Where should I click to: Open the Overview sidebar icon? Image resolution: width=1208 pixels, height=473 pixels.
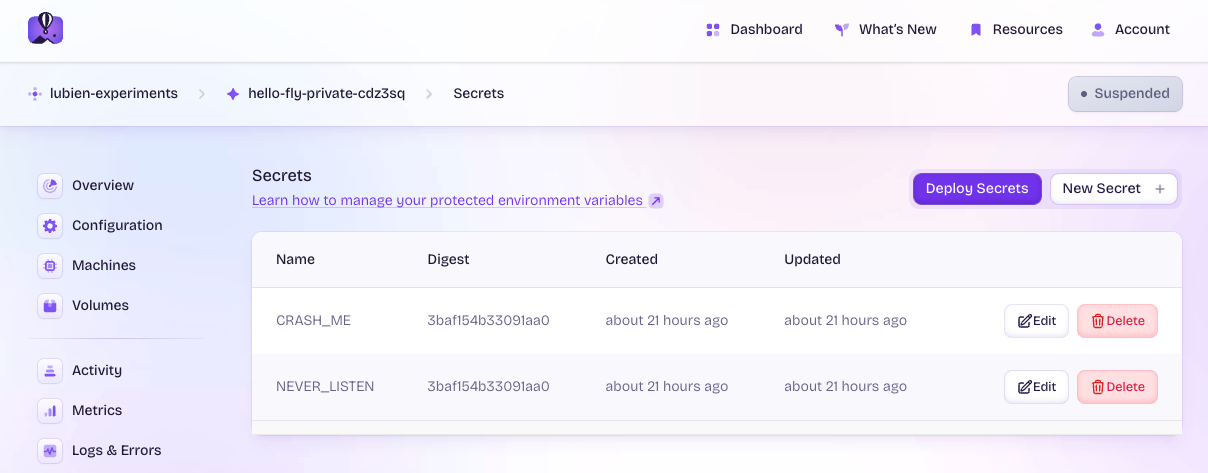[50, 186]
